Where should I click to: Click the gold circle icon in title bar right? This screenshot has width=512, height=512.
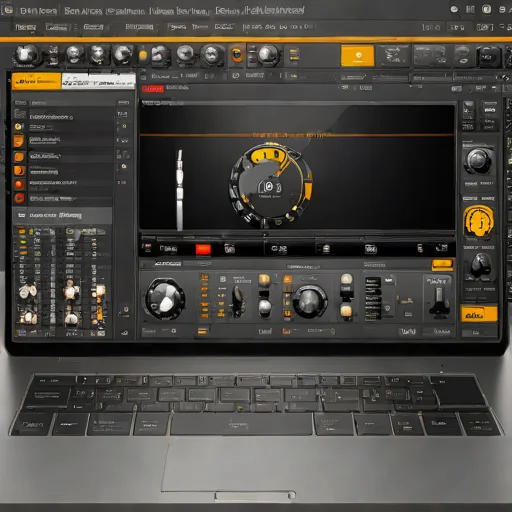click(486, 9)
